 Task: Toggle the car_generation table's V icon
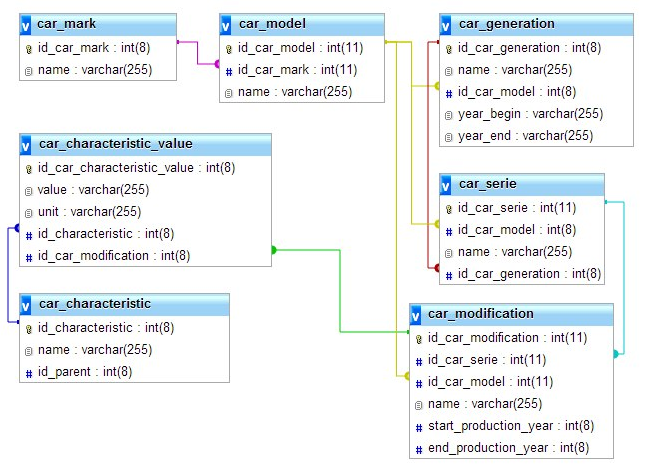pos(447,24)
